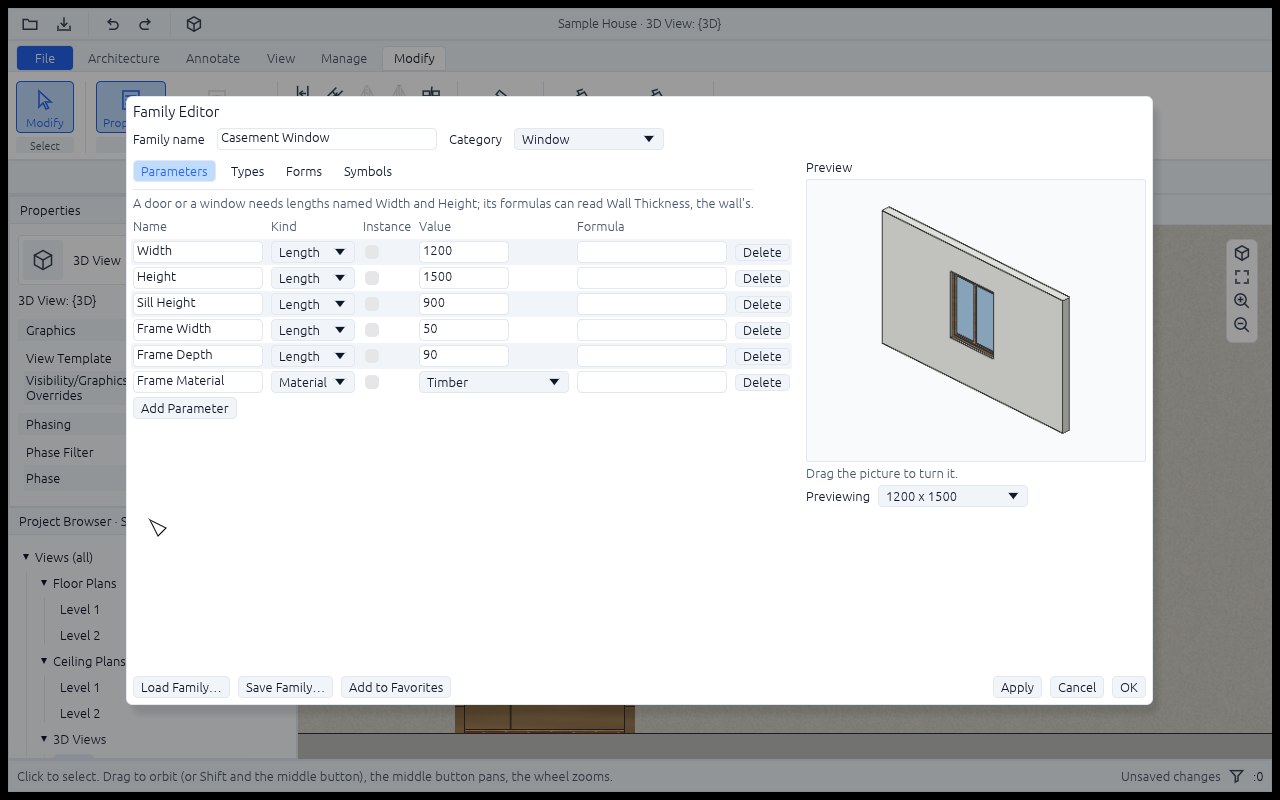Tick the Instance checkbox for Frame Material
Image resolution: width=1280 pixels, height=800 pixels.
[372, 382]
